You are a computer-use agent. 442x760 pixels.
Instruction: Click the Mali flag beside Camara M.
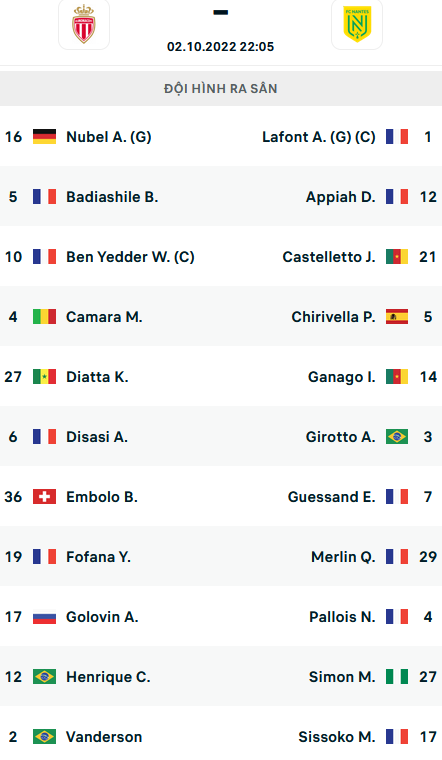(x=44, y=317)
